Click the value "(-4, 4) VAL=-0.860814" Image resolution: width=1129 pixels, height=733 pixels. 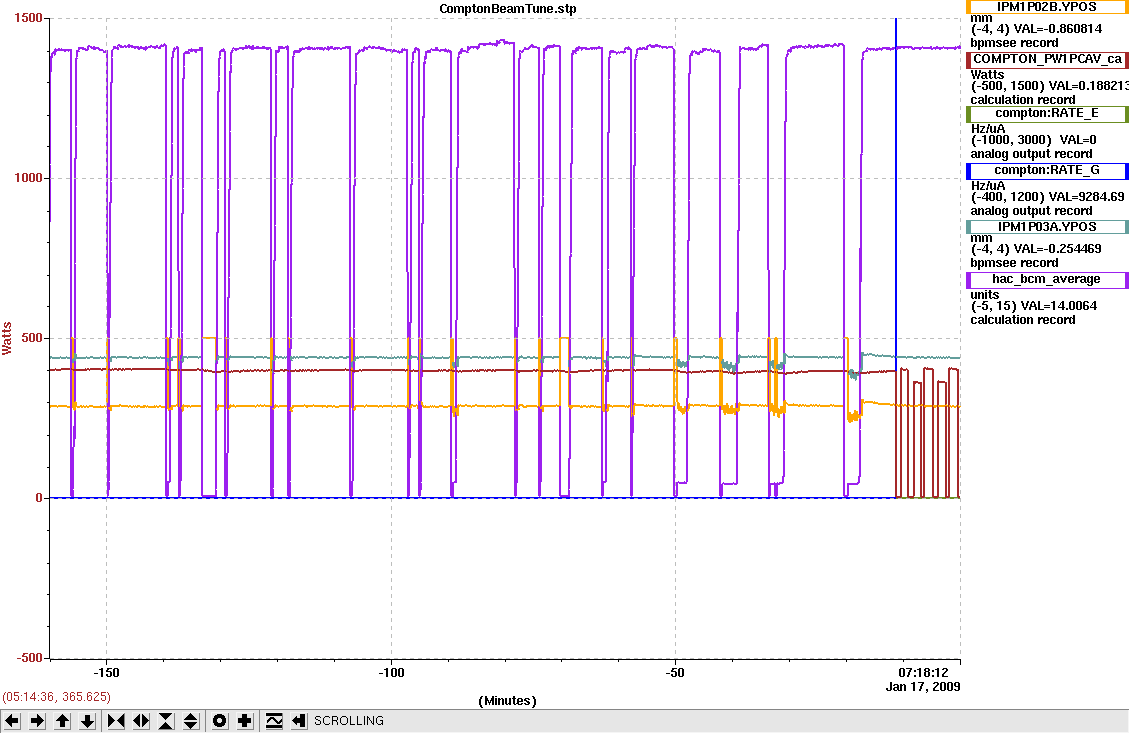1036,30
